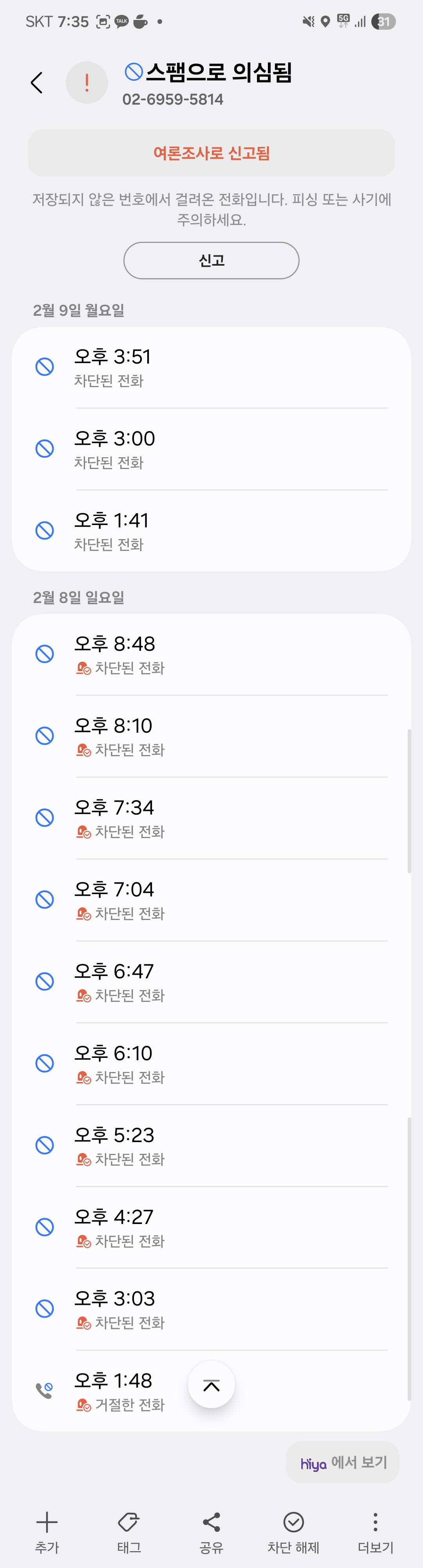Select the 오후 5:23 blocked call entry

pos(211,1146)
